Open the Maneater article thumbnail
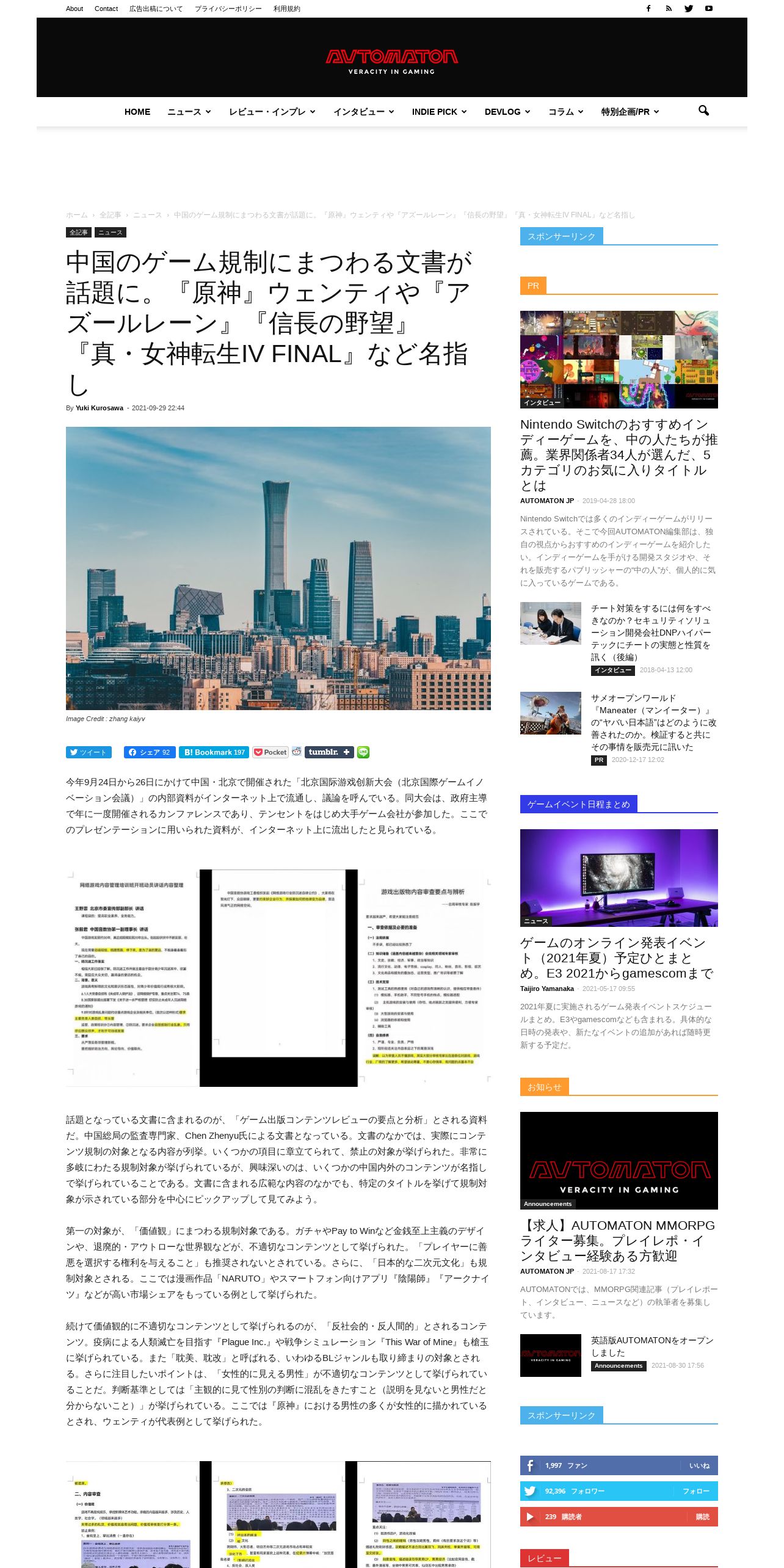 [551, 713]
